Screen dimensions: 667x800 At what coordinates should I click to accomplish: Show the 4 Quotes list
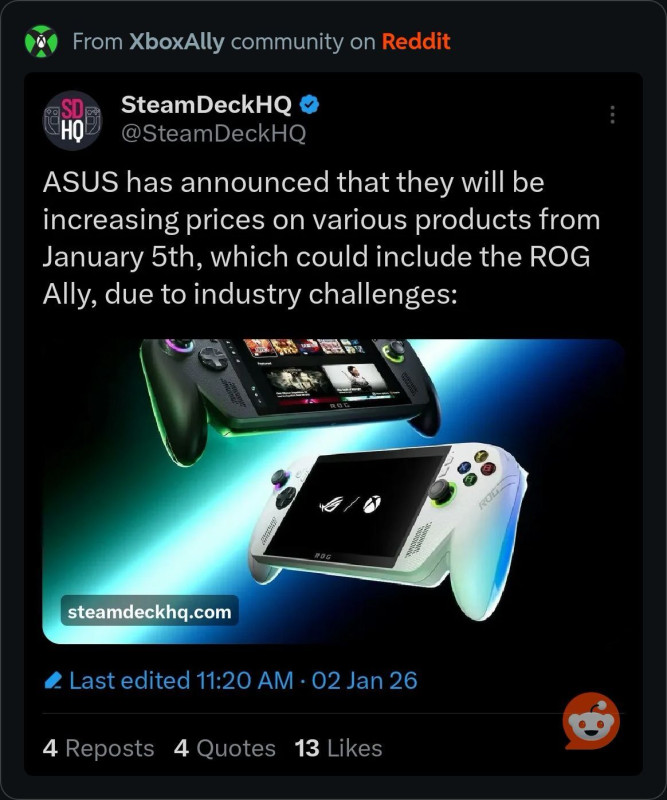tap(224, 748)
